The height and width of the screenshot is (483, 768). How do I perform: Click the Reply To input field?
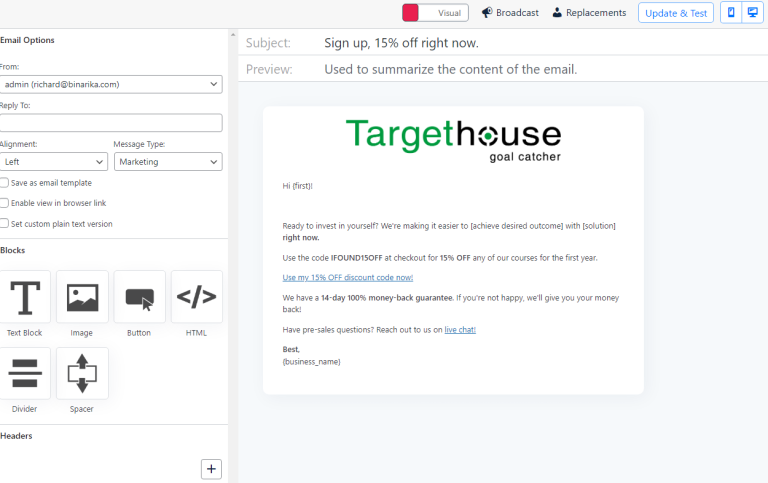(110, 123)
